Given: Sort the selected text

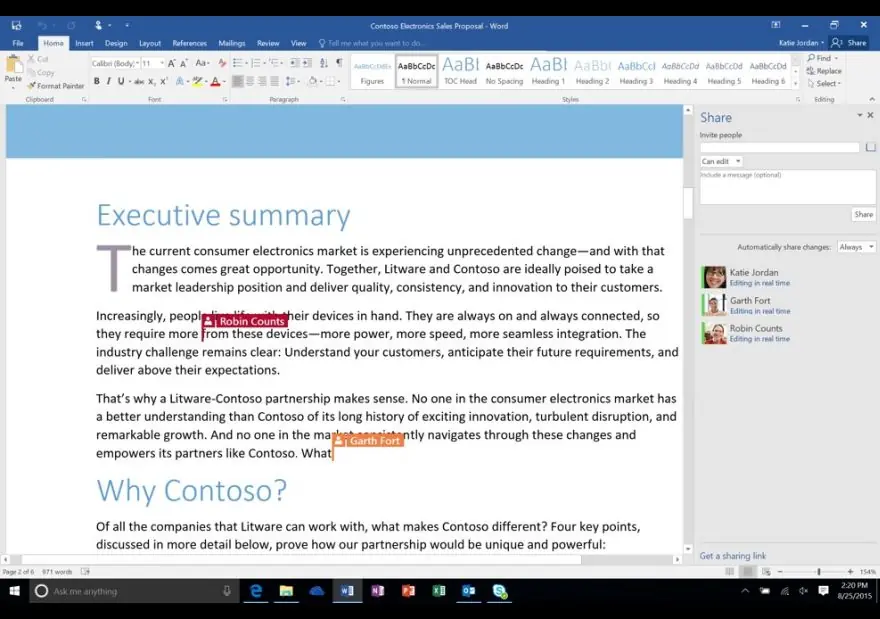Looking at the screenshot, I should tap(323, 63).
